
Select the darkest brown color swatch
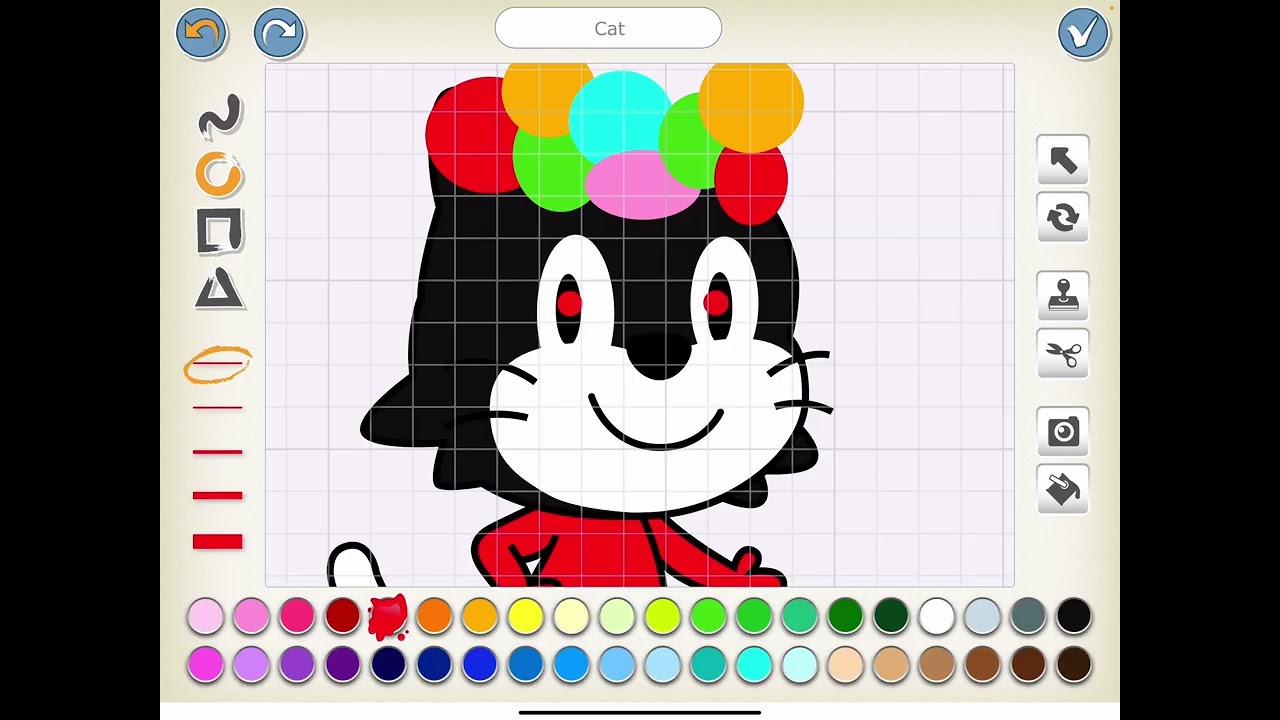(x=1074, y=664)
